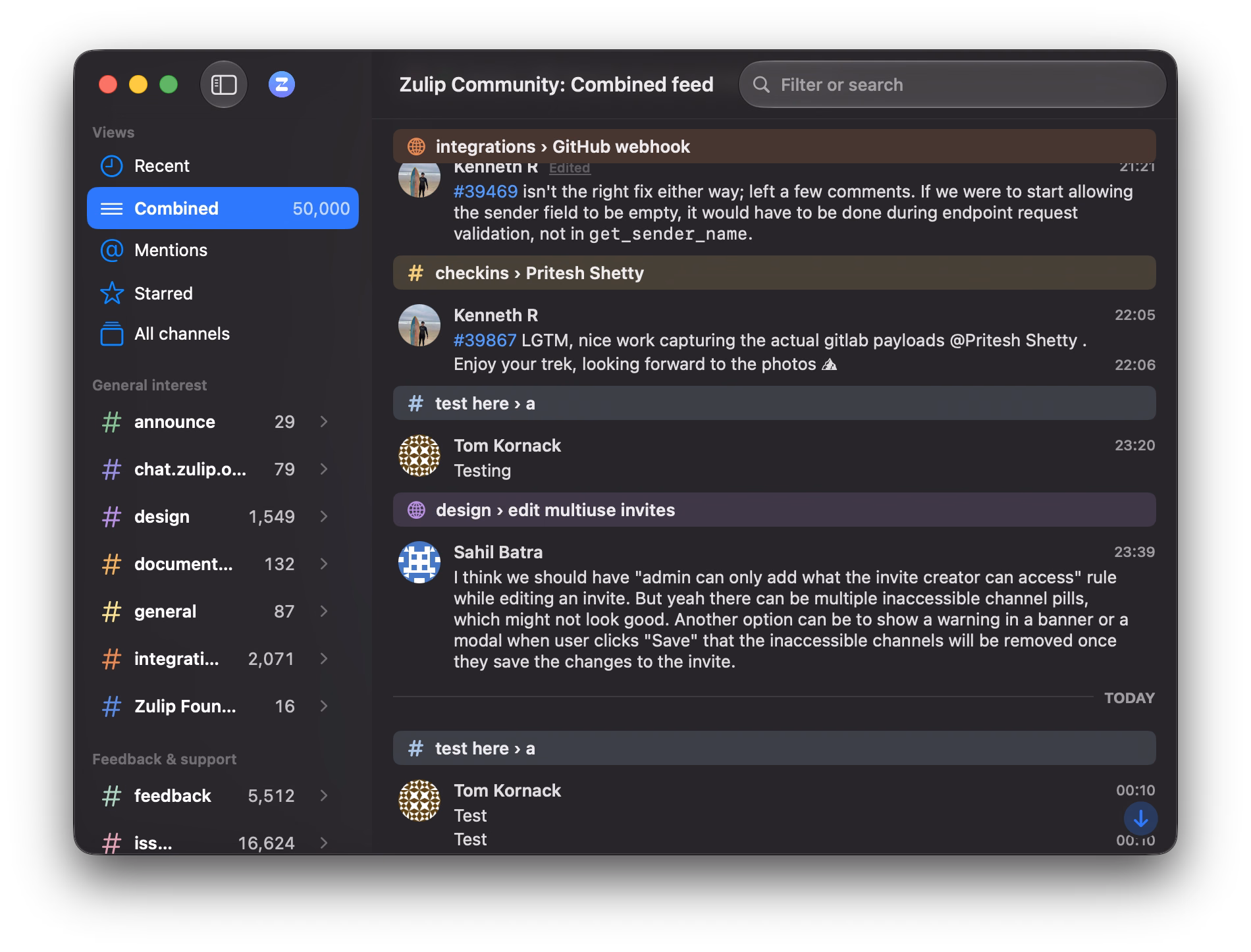Viewport: 1251px width, 952px height.
Task: Open the first test here › a header
Action: coord(774,403)
